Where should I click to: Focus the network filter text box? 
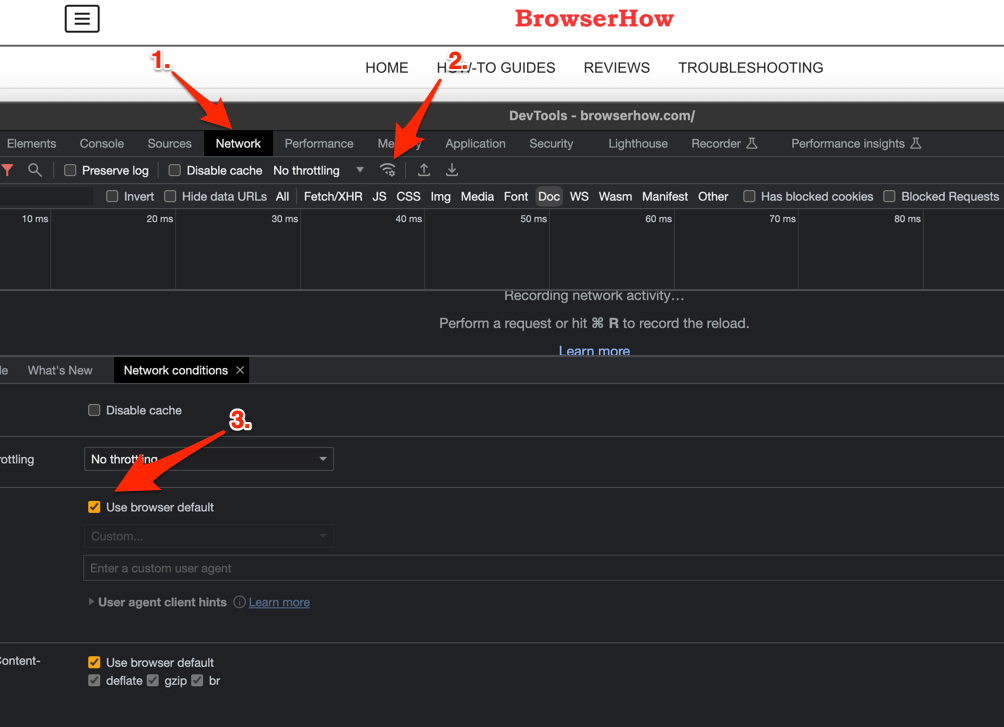(x=46, y=197)
